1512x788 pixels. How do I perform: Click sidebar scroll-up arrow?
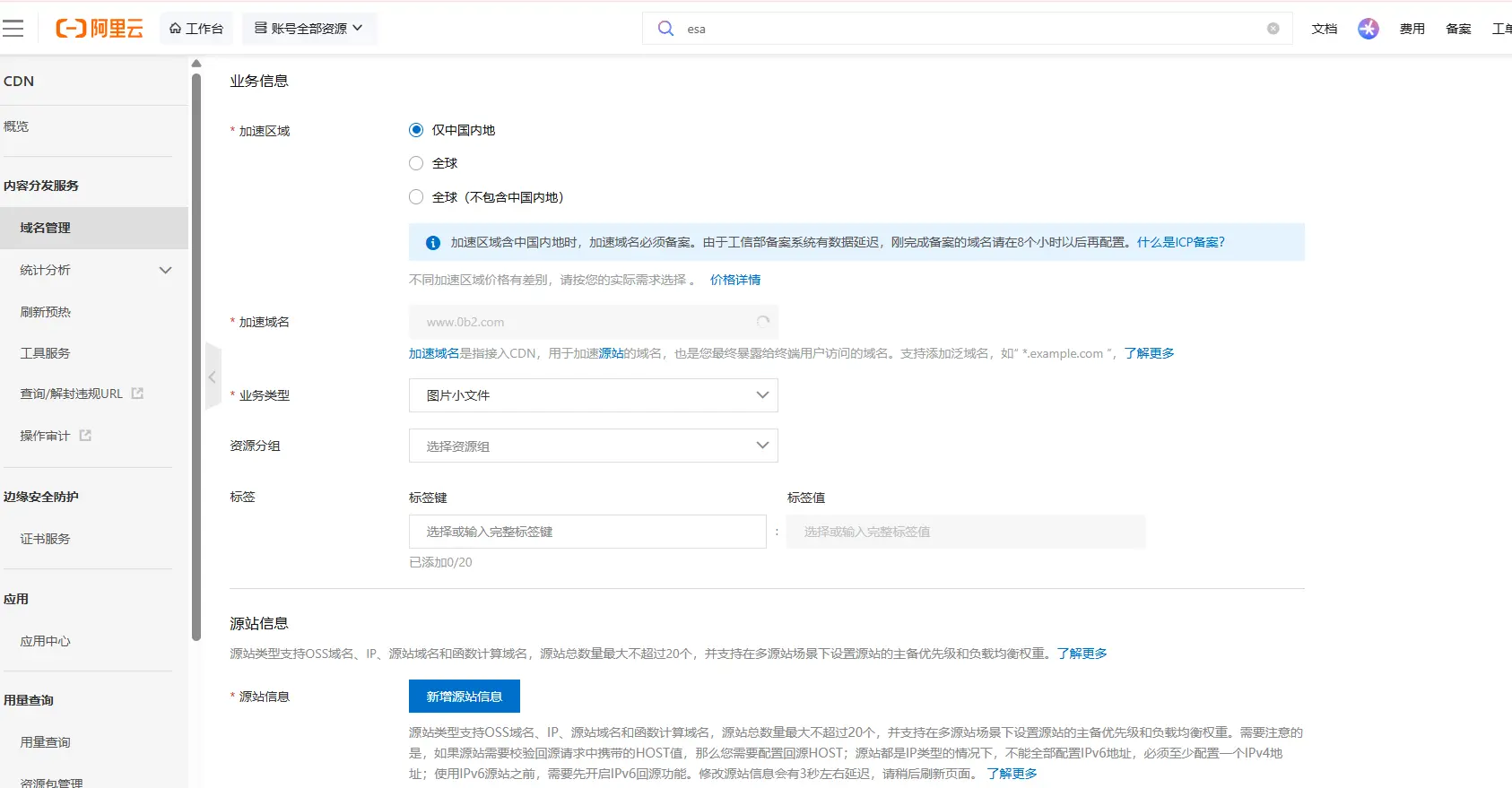click(x=196, y=64)
